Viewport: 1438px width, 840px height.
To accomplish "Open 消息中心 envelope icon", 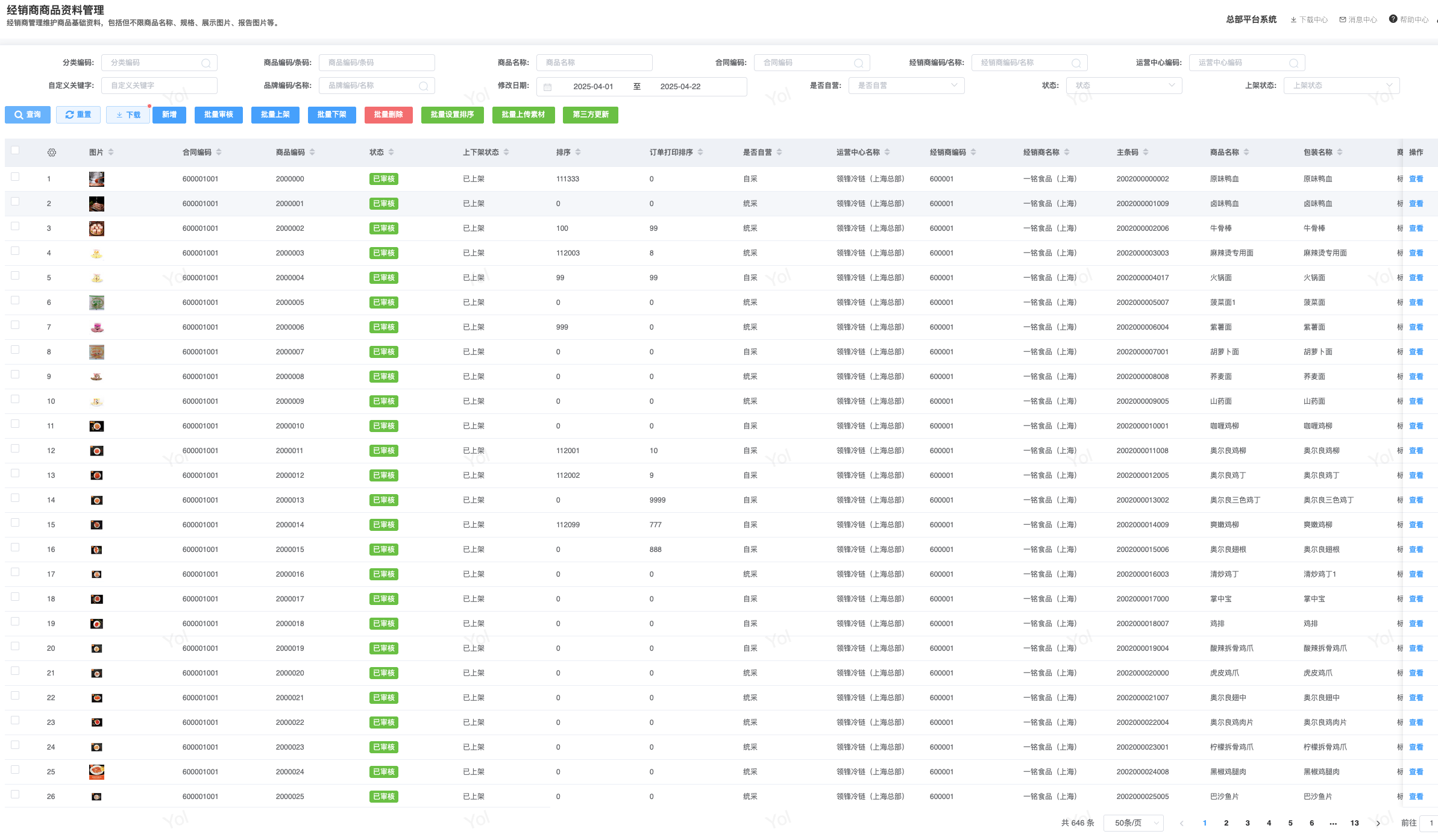I will coord(1343,20).
